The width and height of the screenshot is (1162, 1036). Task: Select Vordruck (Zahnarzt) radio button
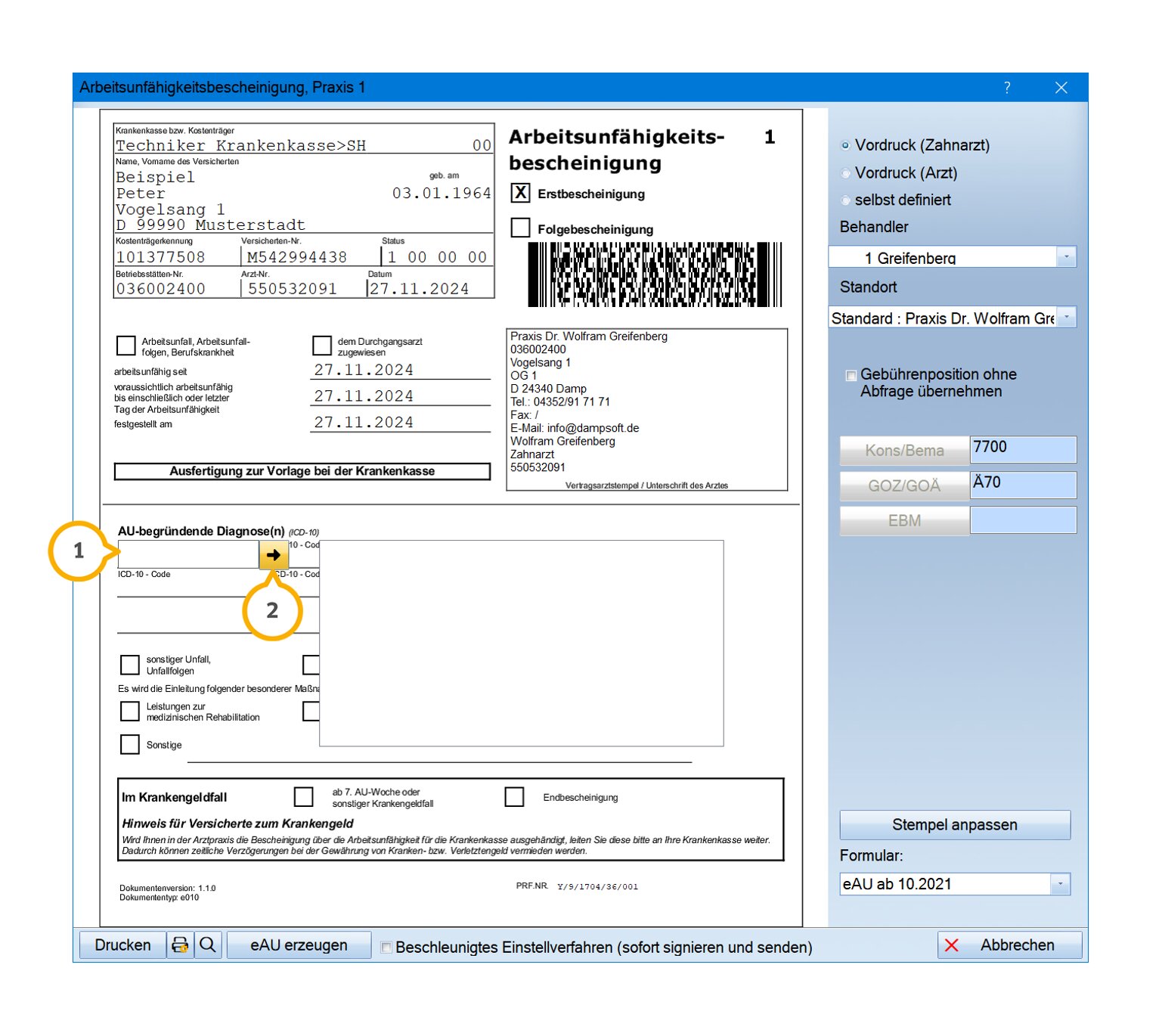tap(845, 145)
